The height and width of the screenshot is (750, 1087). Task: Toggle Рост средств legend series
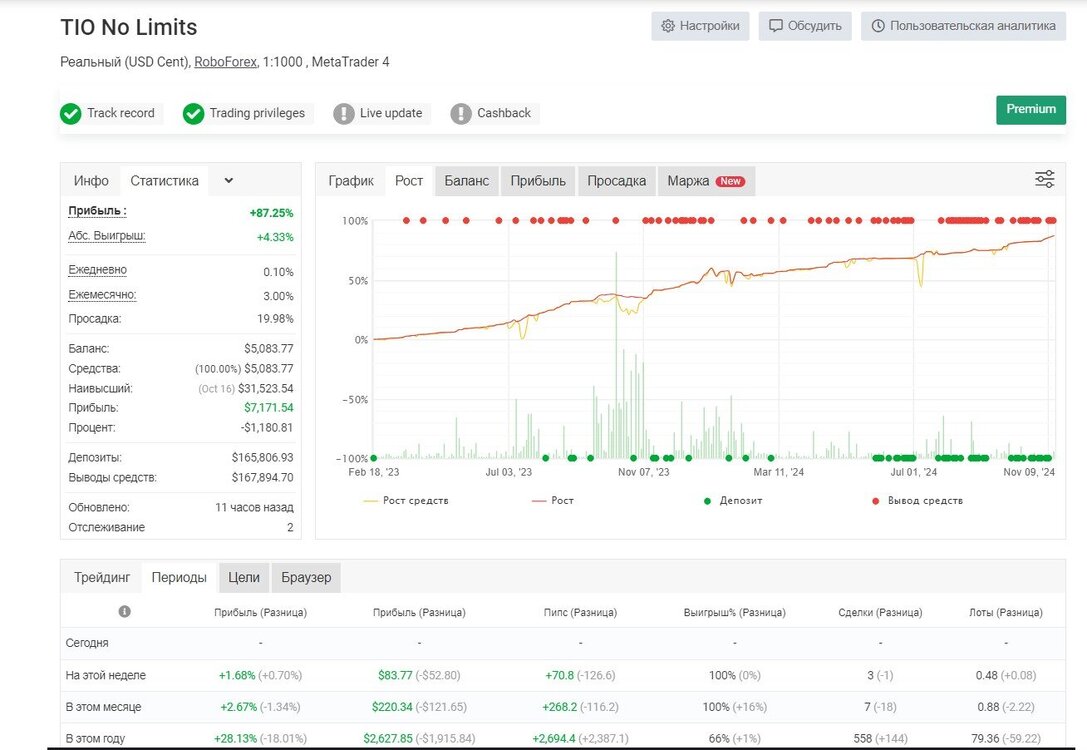pyautogui.click(x=406, y=500)
